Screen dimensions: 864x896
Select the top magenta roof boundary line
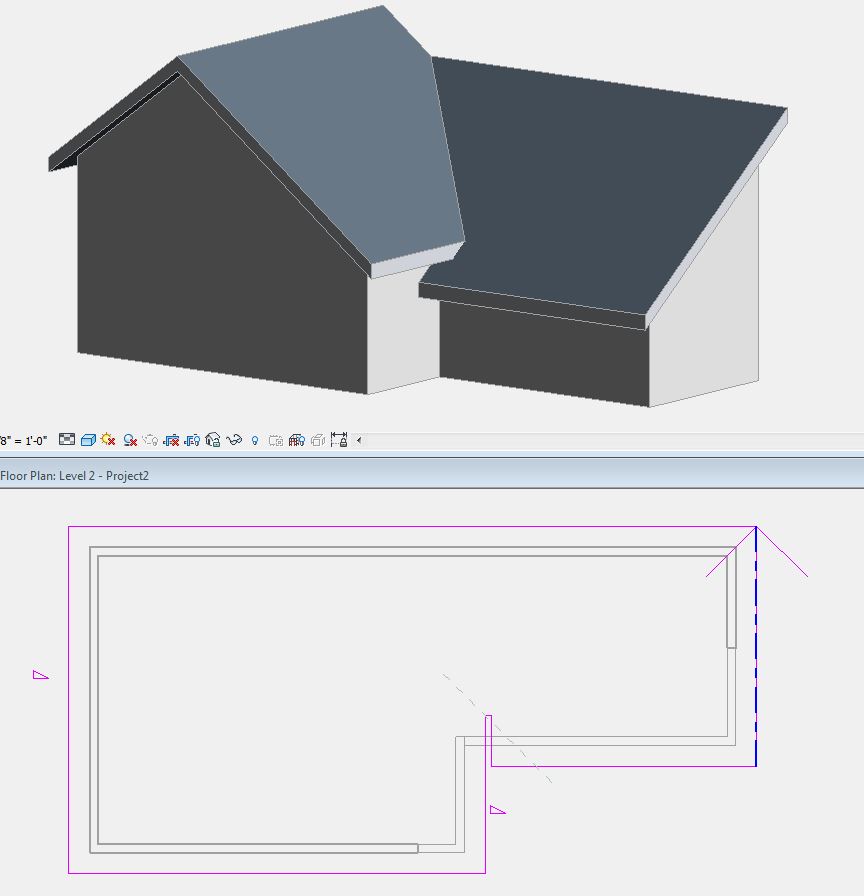(412, 527)
